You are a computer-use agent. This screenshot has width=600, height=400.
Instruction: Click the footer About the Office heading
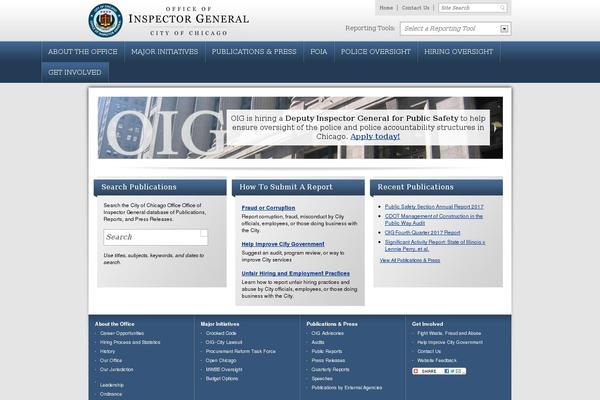coord(114,324)
